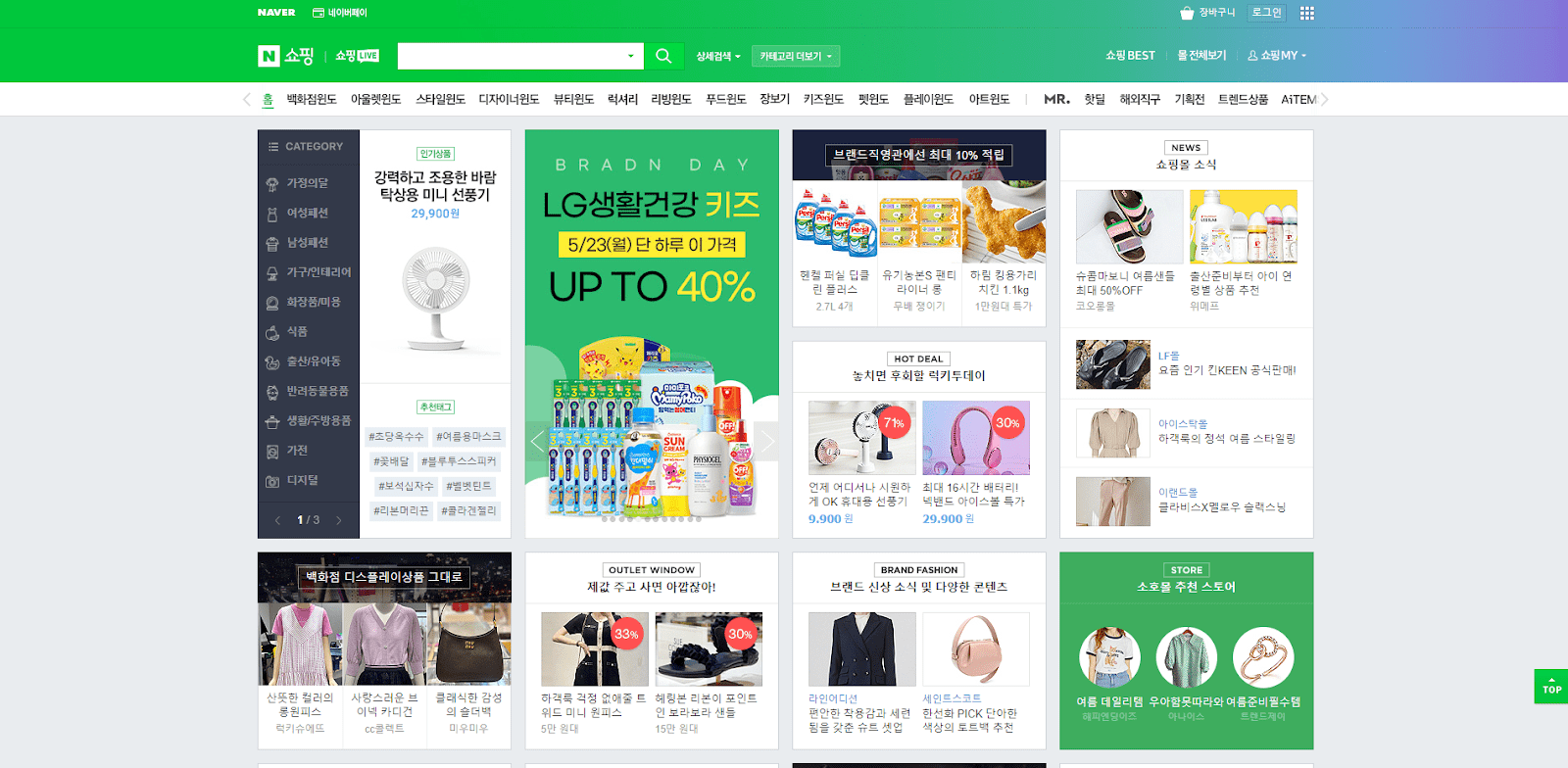This screenshot has width=1568, height=768.
Task: Click the #블루투스스피커 tag
Action: (459, 461)
